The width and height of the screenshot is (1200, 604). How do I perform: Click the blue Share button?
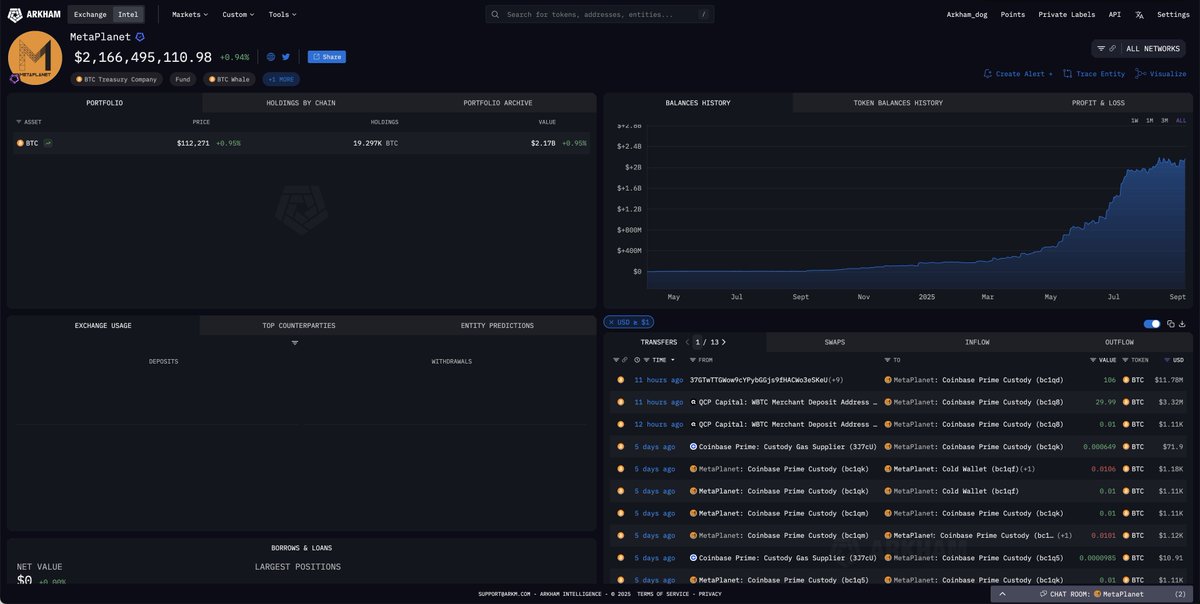coord(327,57)
